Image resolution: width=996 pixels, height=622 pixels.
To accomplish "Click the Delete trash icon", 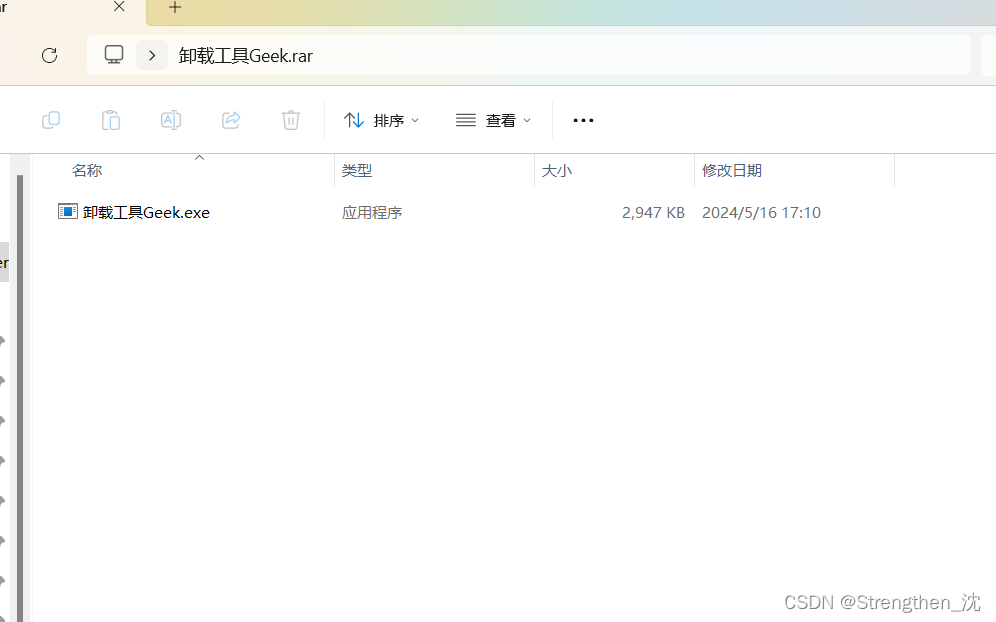I will point(291,120).
